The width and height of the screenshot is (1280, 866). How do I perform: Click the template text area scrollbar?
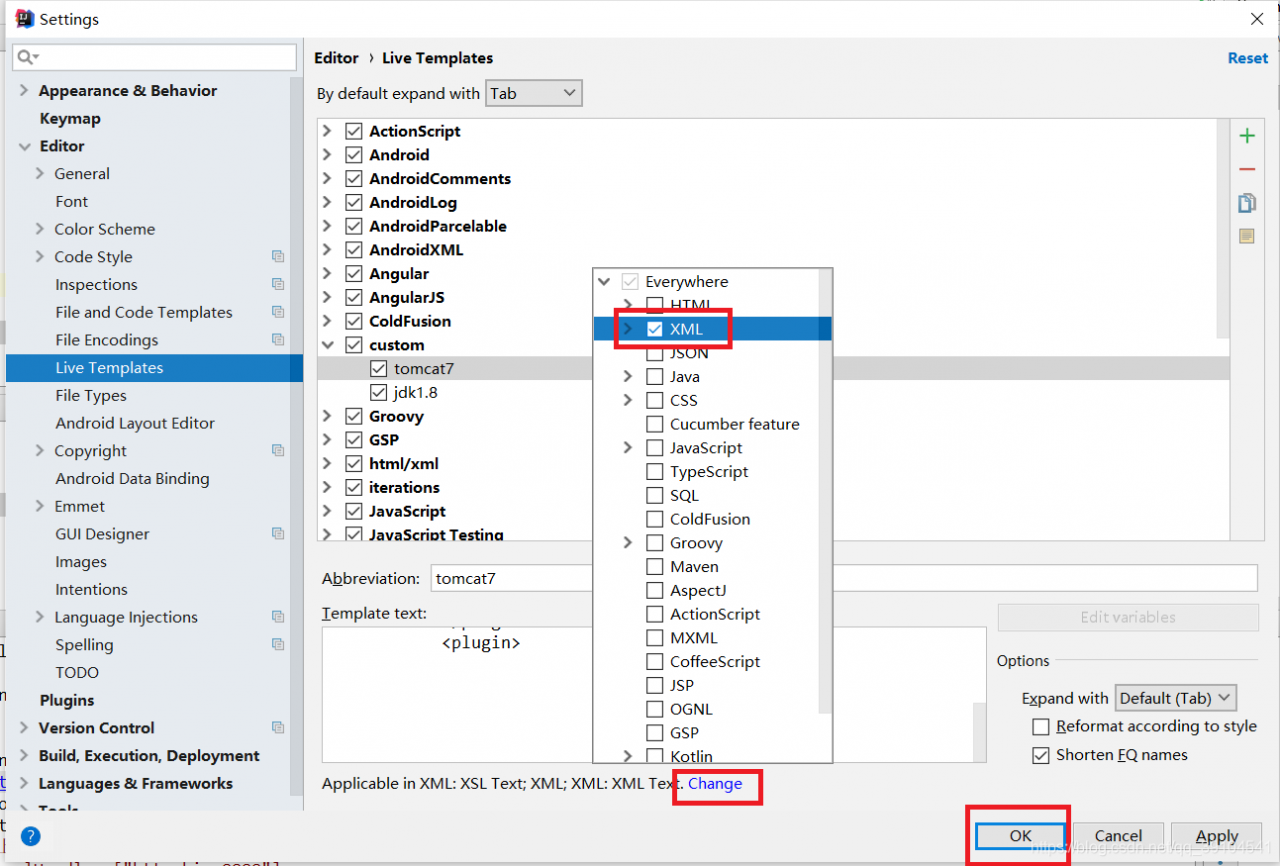[980, 733]
